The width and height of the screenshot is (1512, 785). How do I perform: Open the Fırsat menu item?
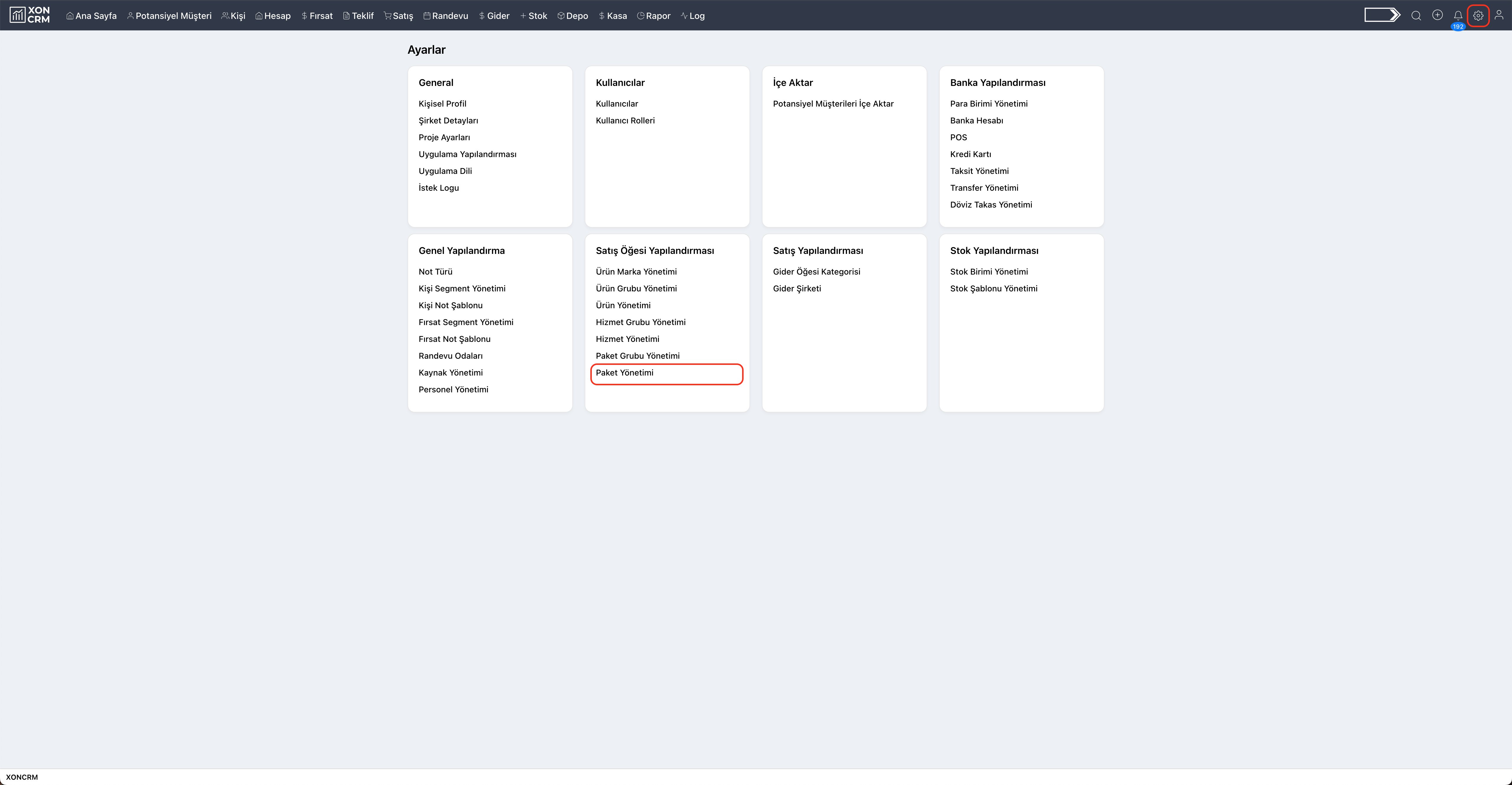tap(317, 16)
